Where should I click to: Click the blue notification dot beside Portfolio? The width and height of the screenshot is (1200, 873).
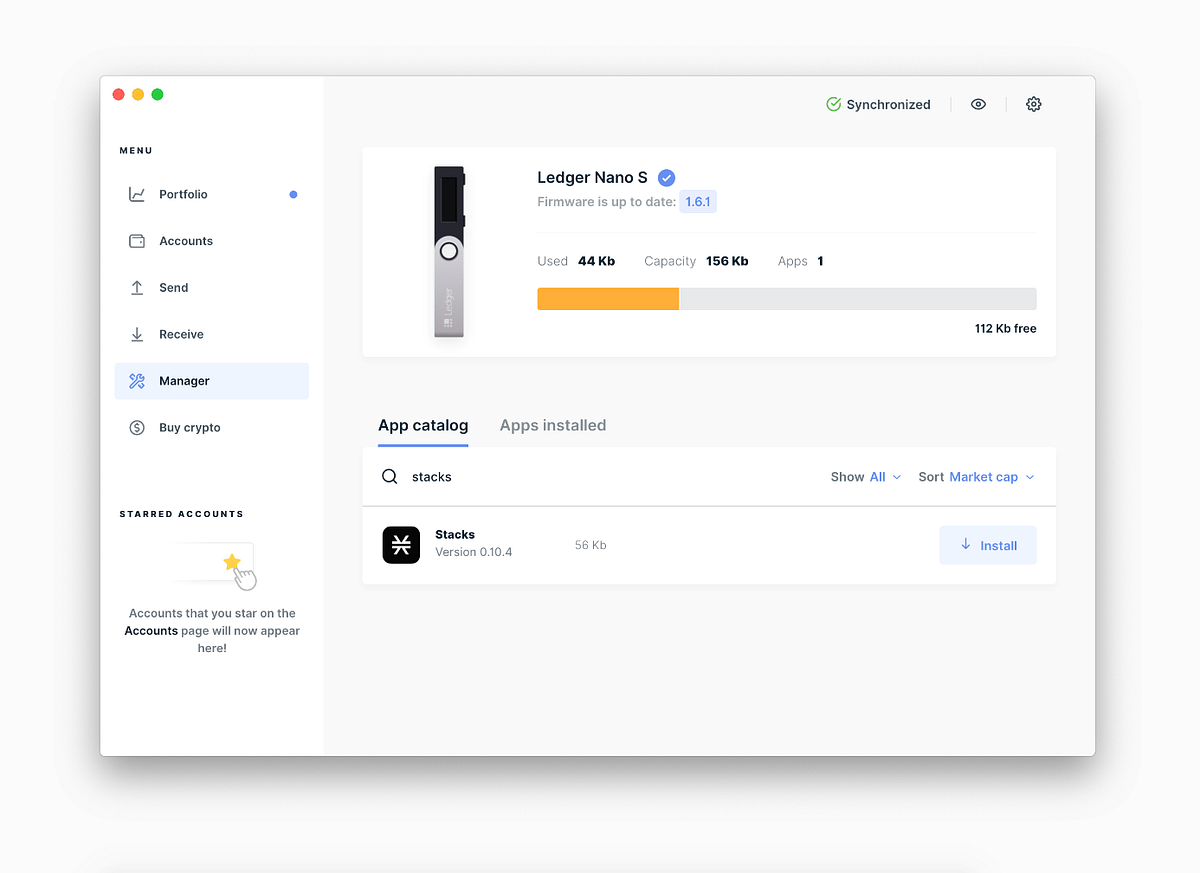coord(293,194)
